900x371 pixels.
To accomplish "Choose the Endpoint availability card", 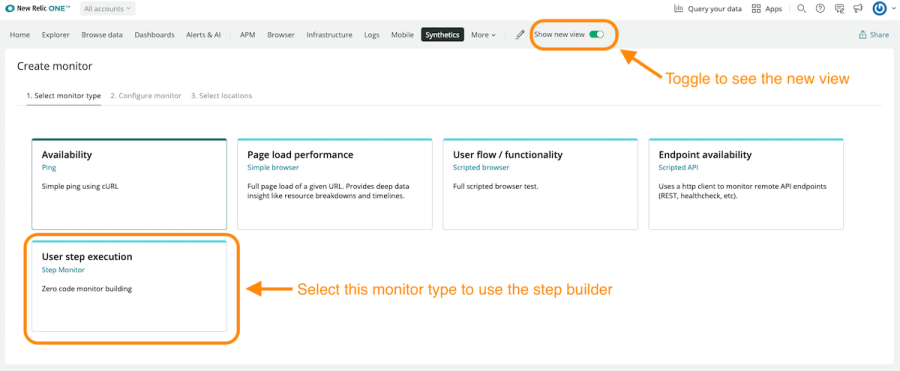I will [x=746, y=184].
